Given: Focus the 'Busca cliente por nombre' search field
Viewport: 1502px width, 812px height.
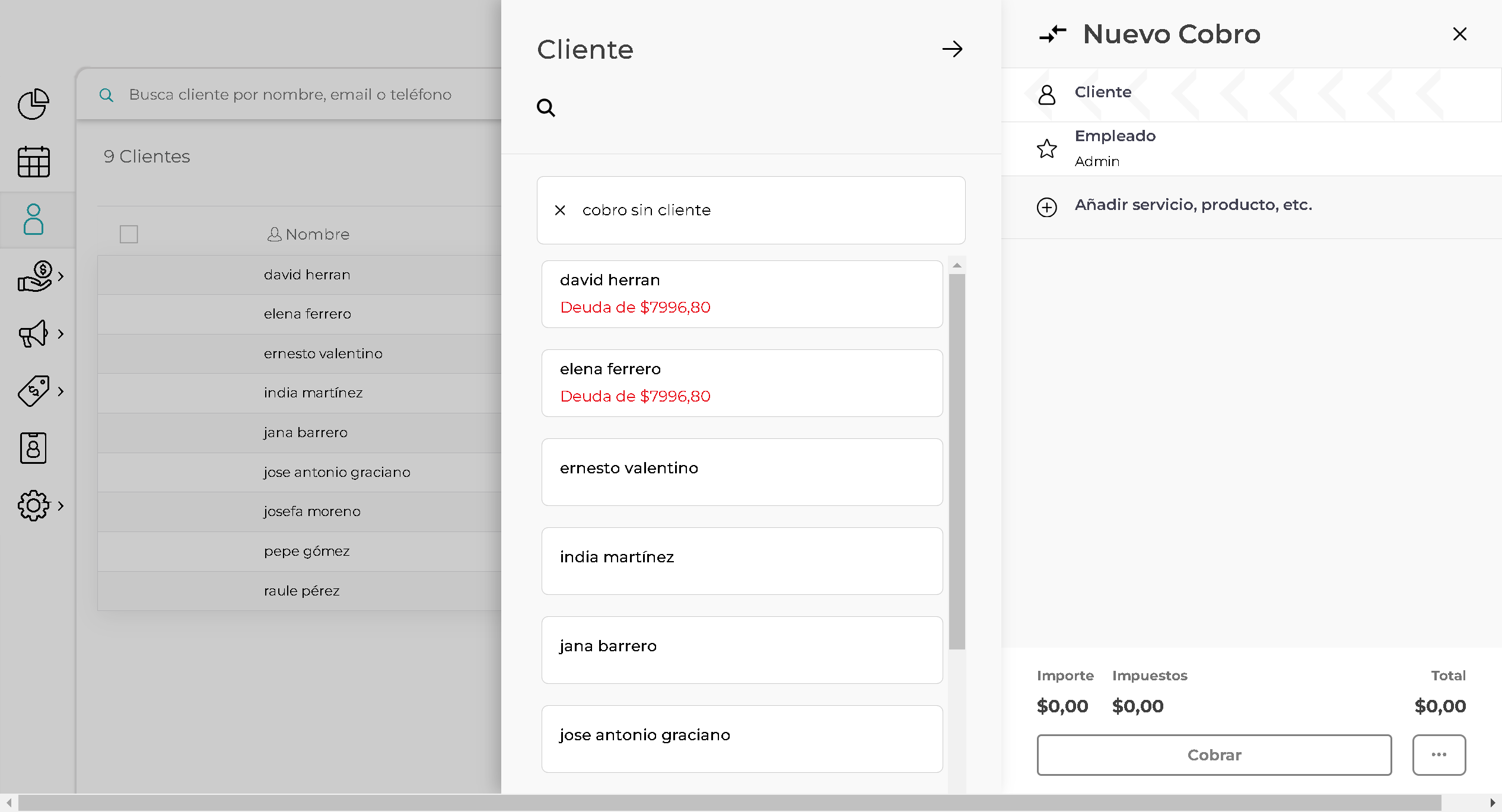Looking at the screenshot, I should [290, 95].
